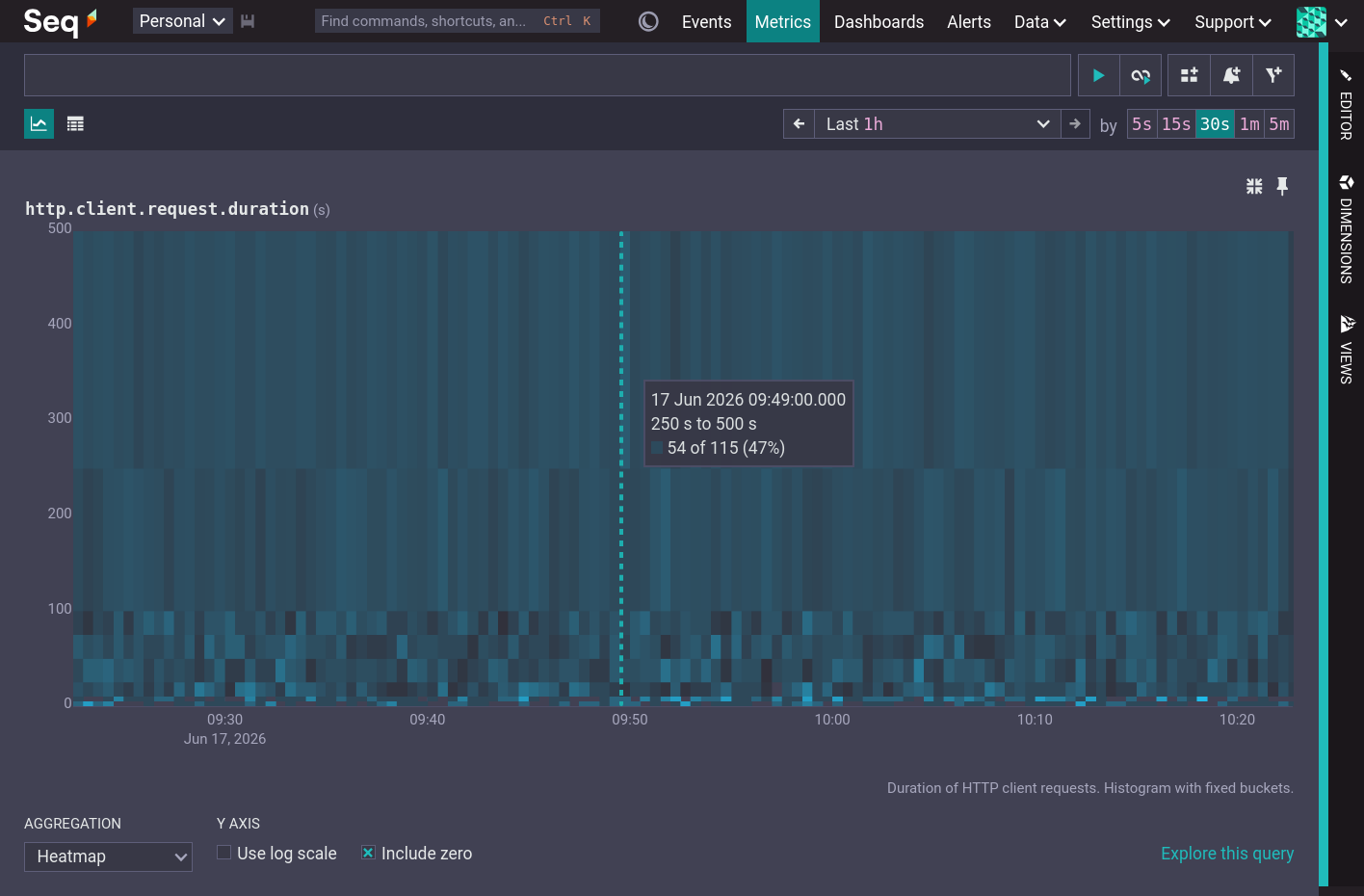Image resolution: width=1364 pixels, height=896 pixels.
Task: Open the Last 1h range dropdown
Action: (937, 123)
